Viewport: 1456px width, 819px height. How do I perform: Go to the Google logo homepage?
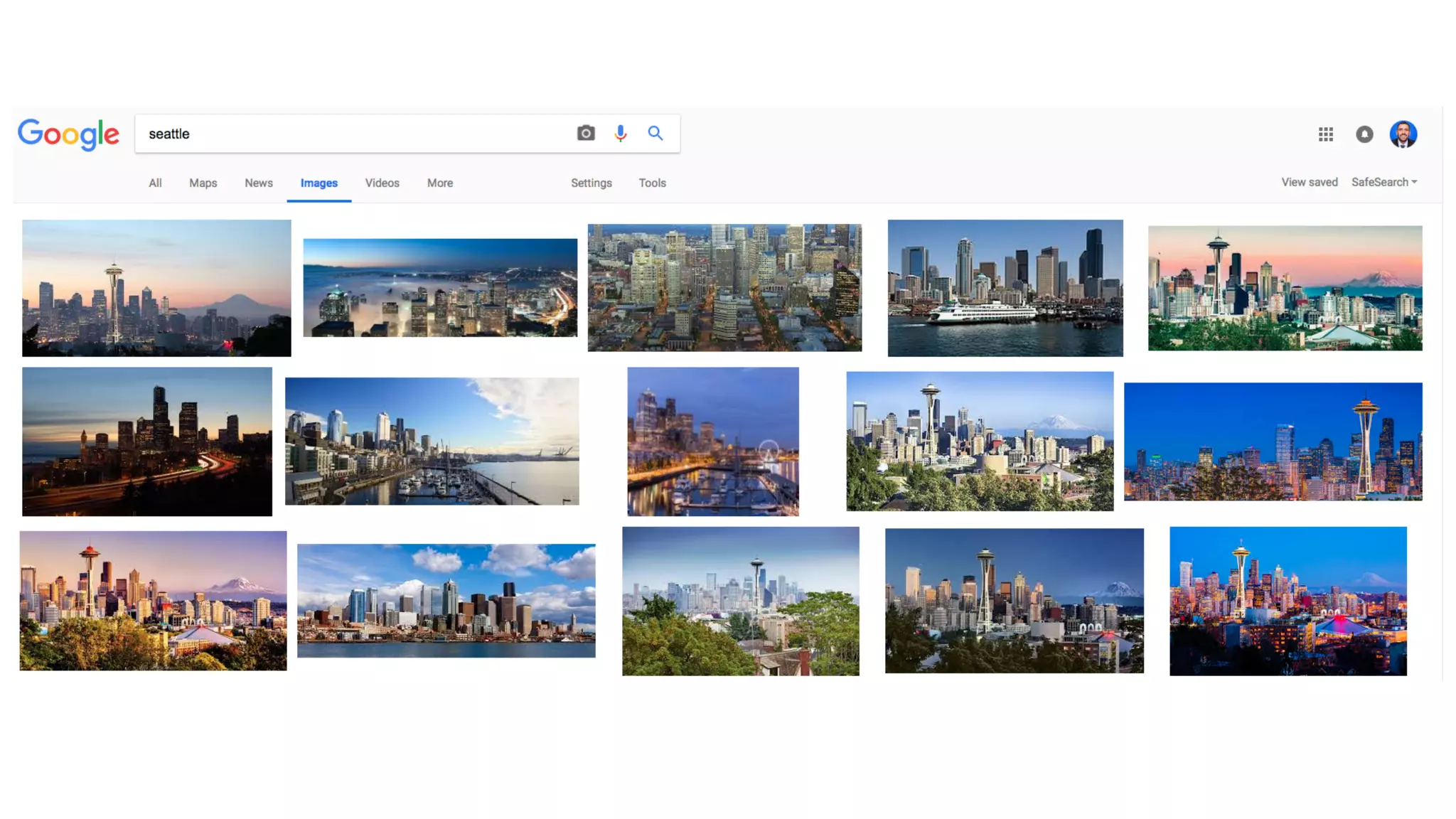[69, 134]
